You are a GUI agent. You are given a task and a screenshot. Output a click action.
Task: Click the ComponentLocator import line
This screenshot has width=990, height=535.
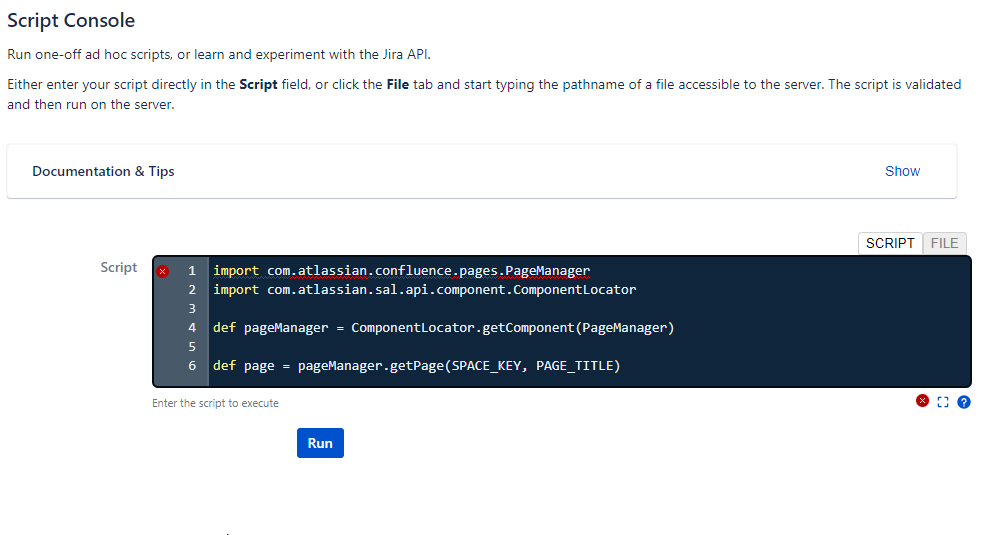(x=424, y=290)
